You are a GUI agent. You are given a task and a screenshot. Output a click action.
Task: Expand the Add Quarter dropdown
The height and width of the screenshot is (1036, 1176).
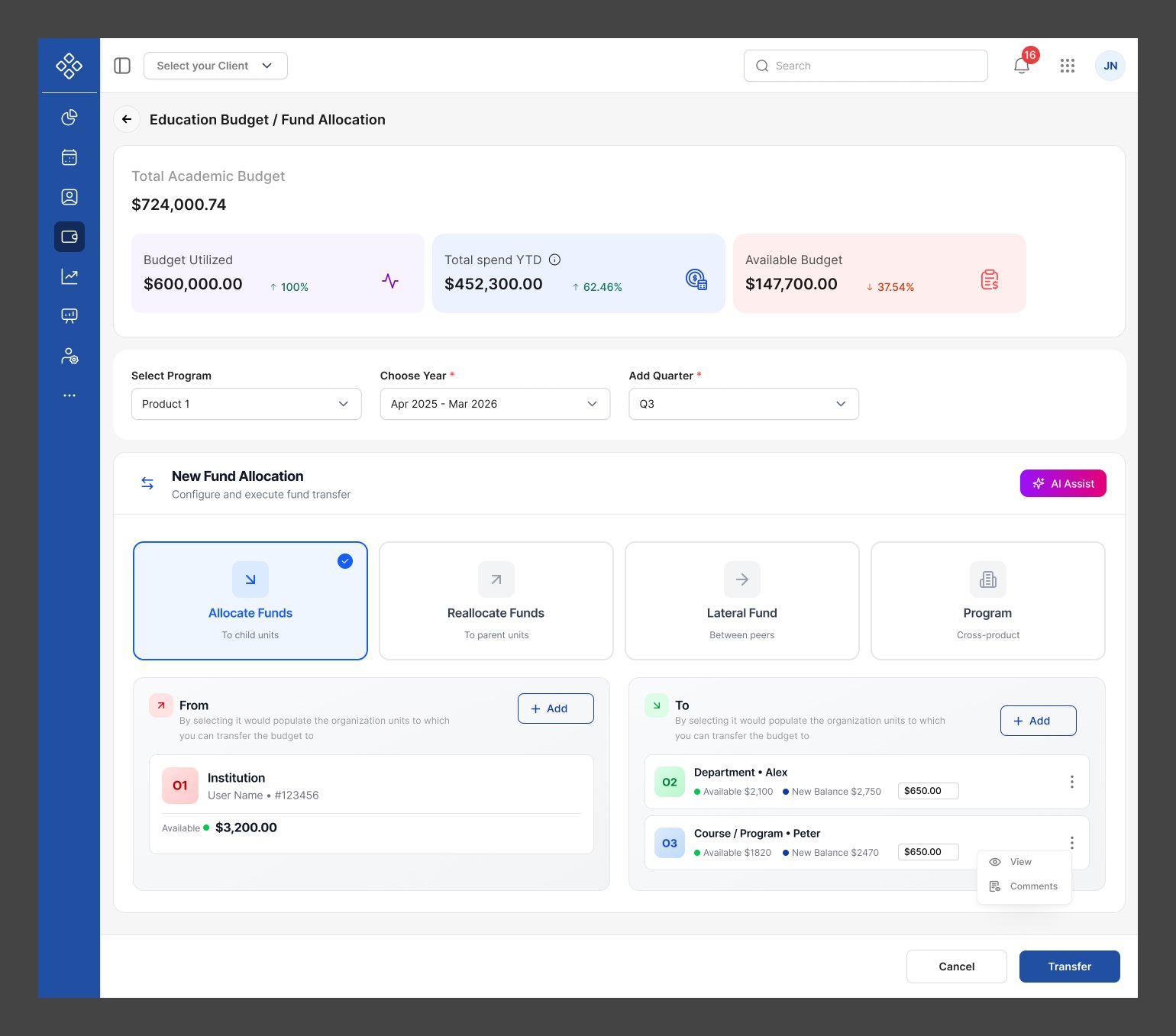click(744, 404)
